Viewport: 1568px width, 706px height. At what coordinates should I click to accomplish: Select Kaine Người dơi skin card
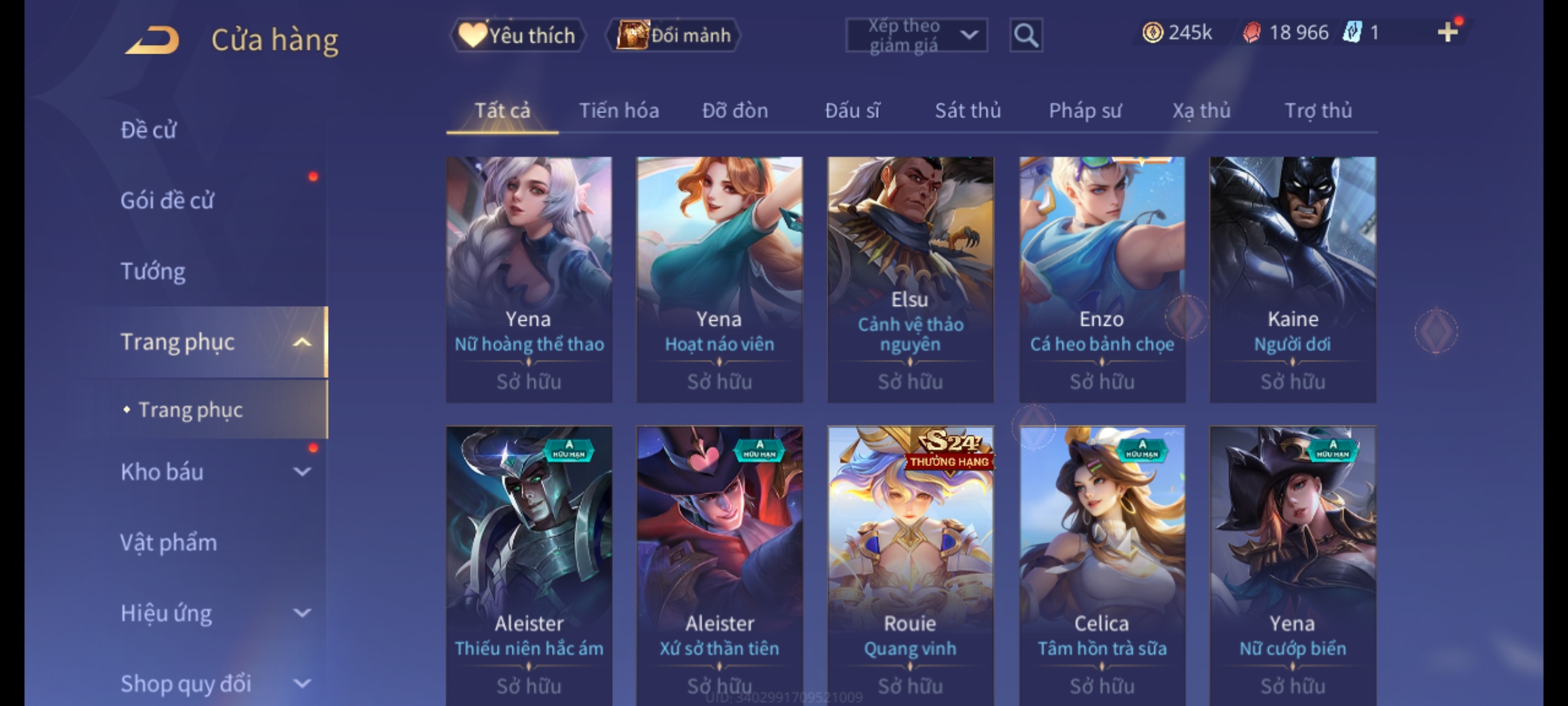pos(1292,279)
